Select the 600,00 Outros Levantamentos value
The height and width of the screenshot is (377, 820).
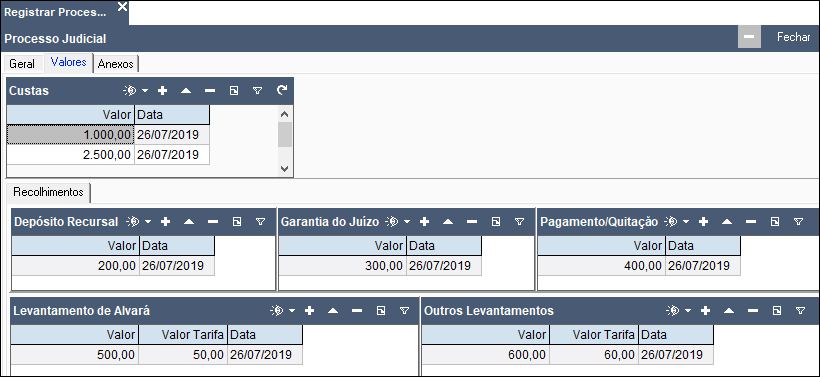[485, 355]
